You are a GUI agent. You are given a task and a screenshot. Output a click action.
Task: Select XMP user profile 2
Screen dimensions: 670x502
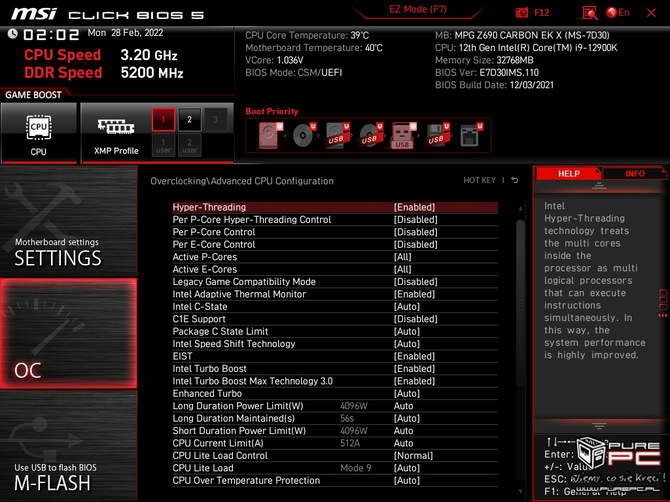[x=189, y=145]
